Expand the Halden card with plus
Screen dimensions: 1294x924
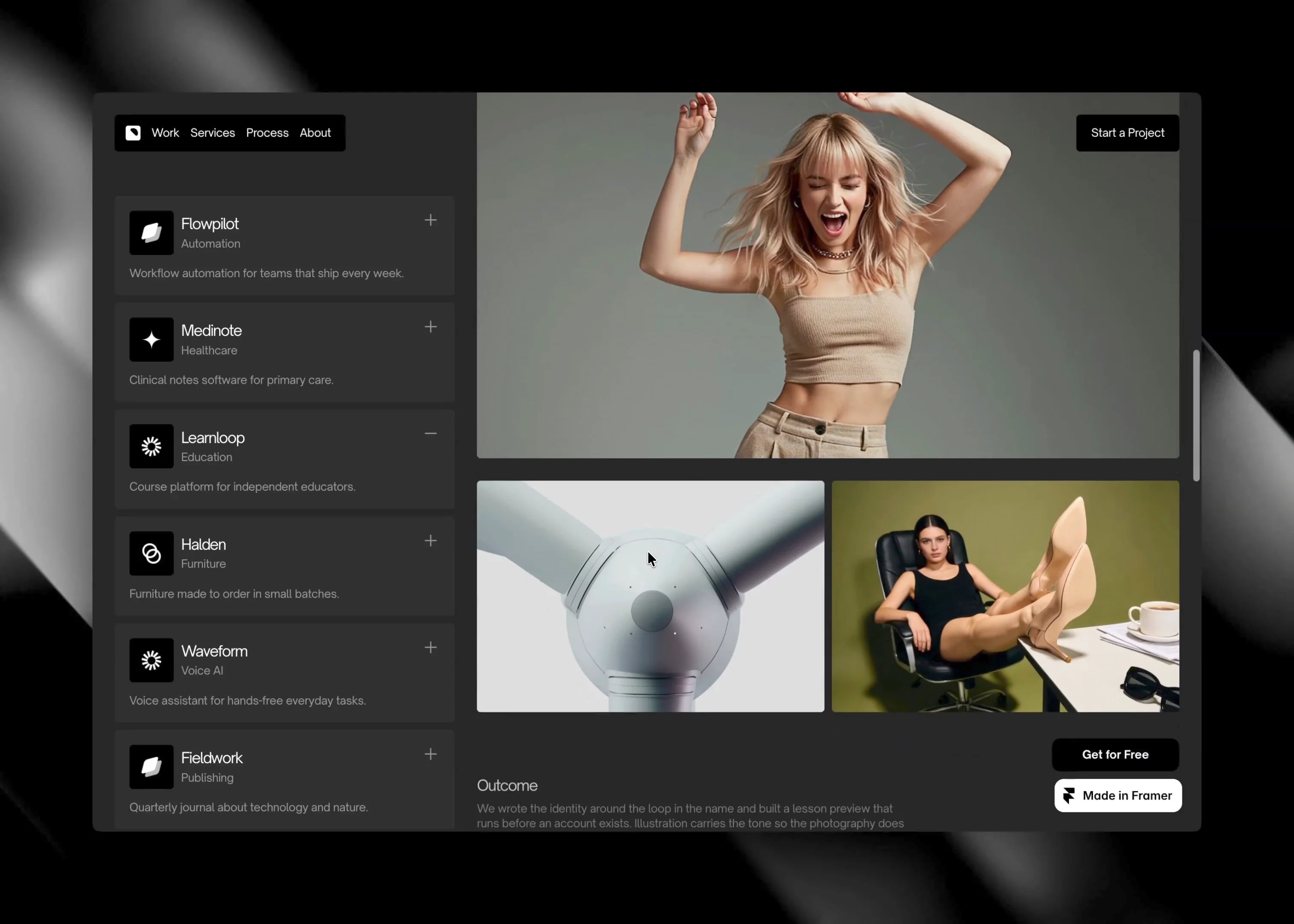point(431,541)
